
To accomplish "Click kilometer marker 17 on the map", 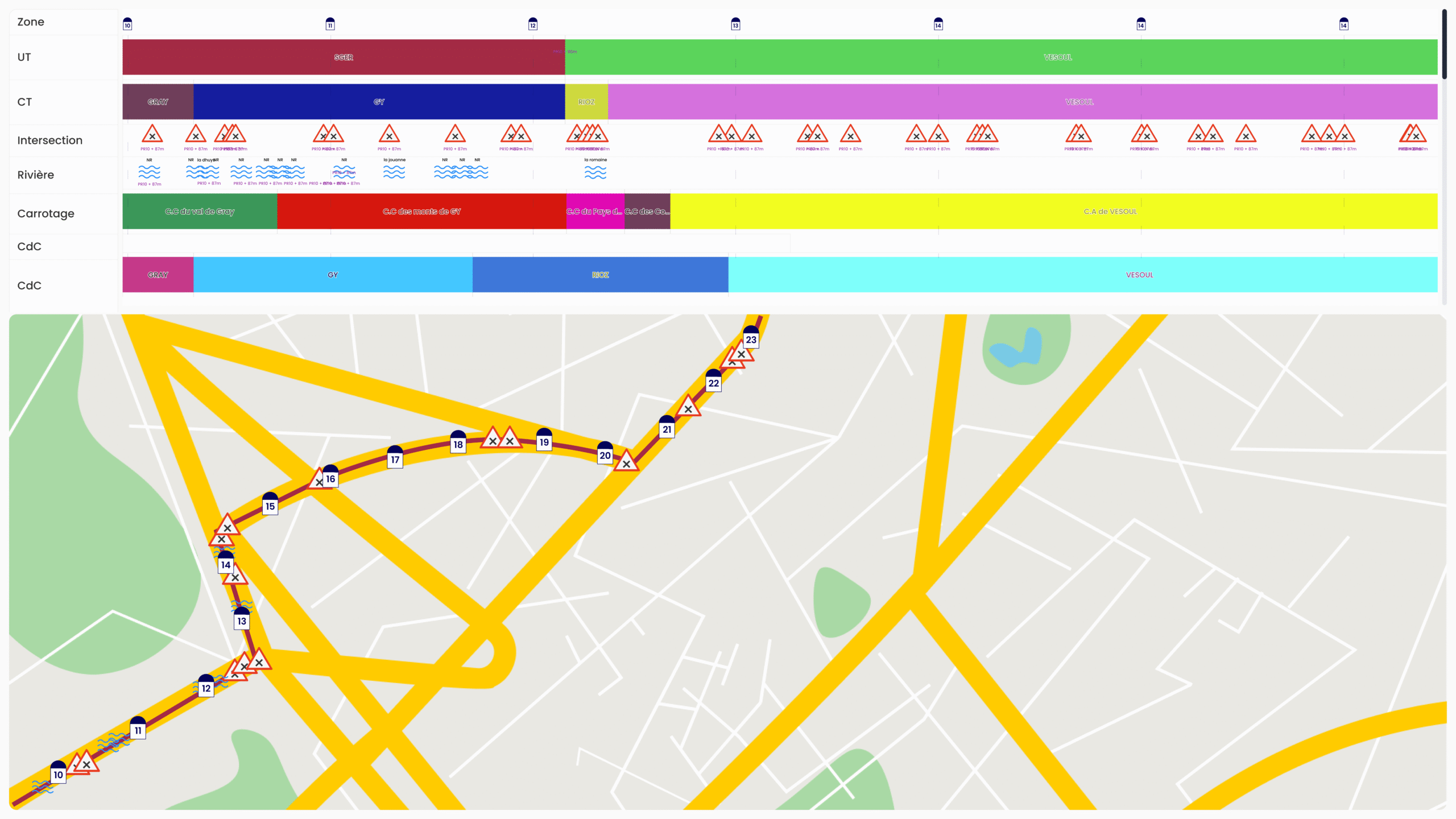I will click(x=395, y=458).
